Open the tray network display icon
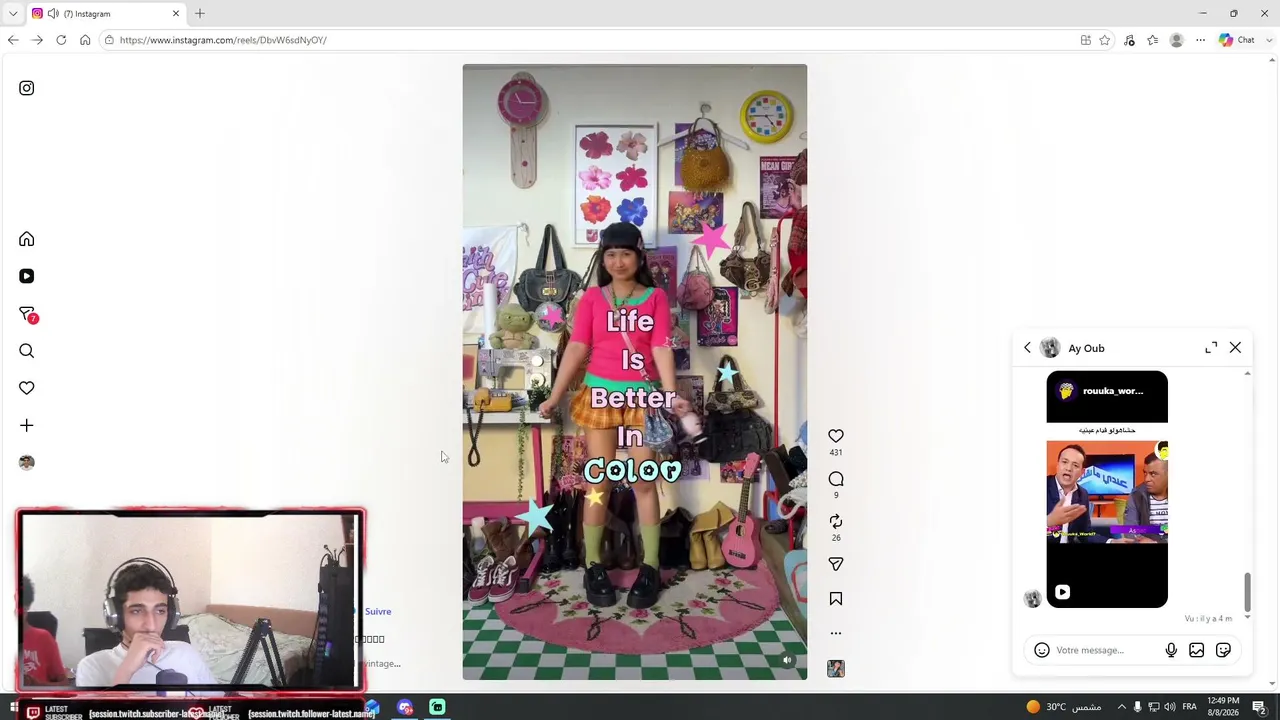This screenshot has width=1280, height=720. point(1153,707)
